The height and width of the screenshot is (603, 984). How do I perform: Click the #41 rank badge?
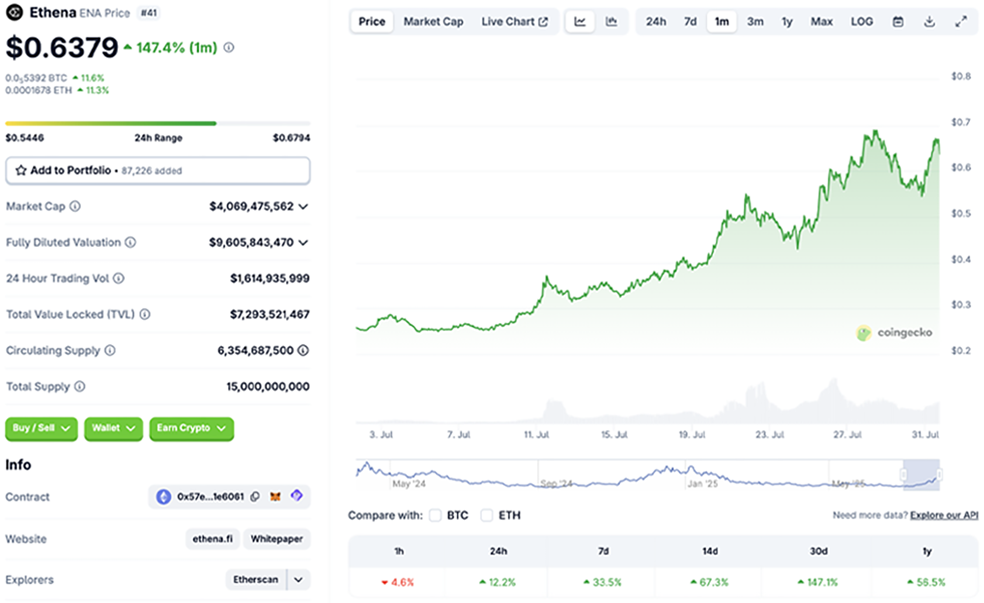coord(149,13)
